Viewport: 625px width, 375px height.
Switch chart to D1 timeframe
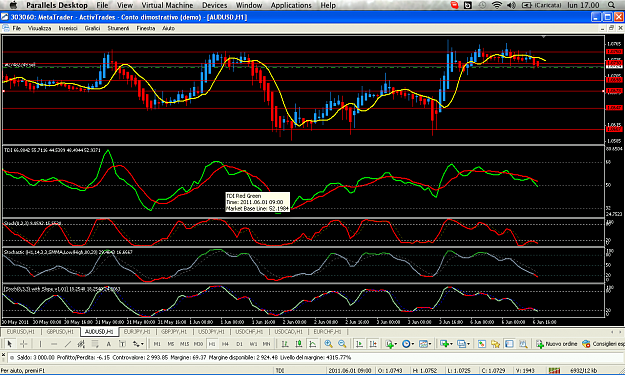point(239,344)
